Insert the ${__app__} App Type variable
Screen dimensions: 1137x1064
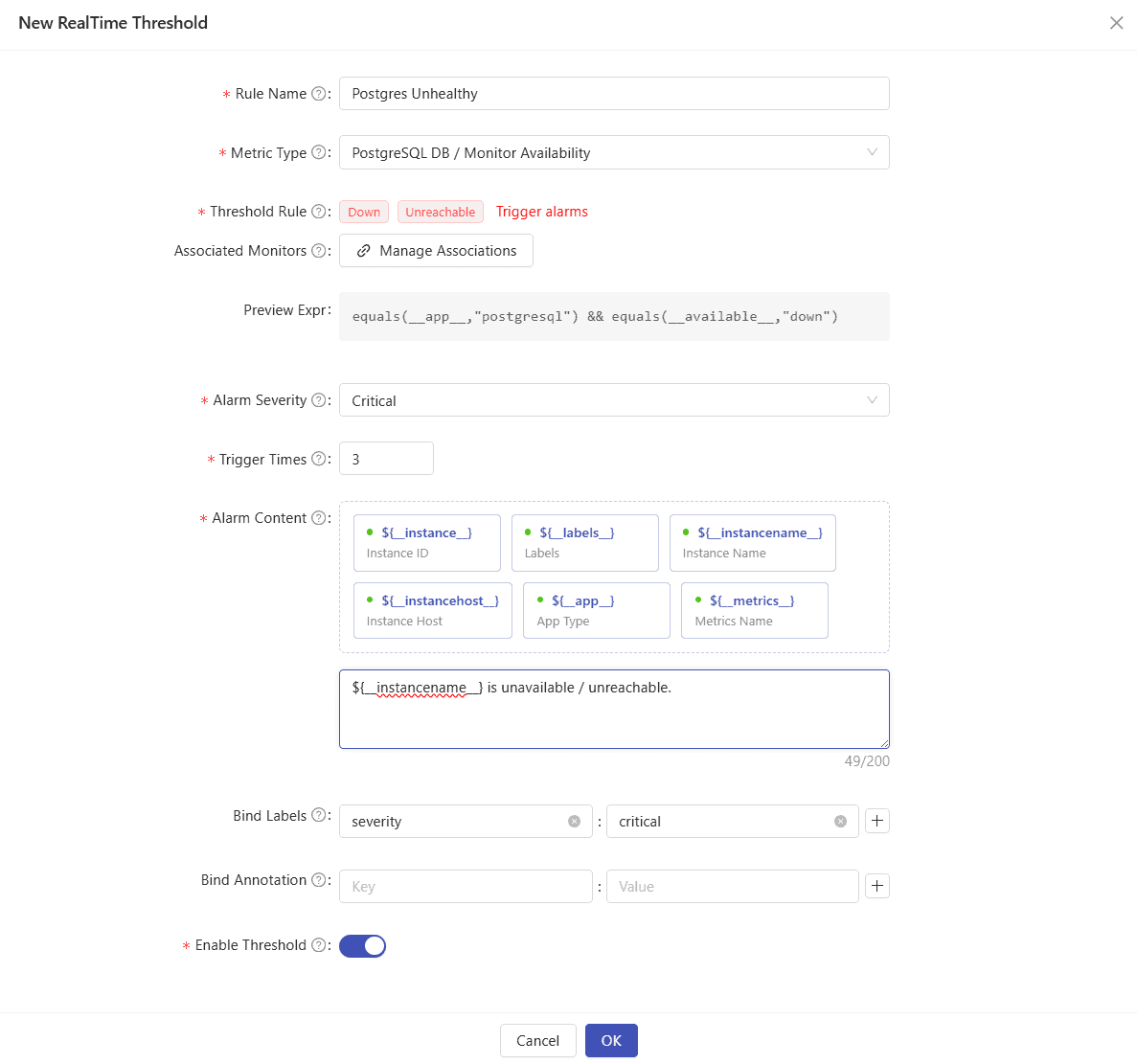[x=597, y=610]
